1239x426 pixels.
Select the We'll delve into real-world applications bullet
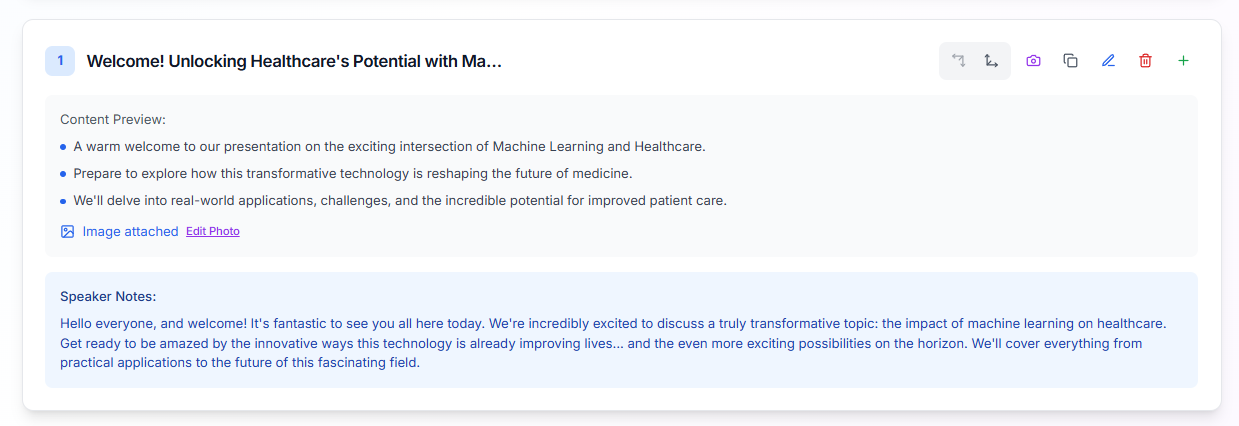pos(399,200)
